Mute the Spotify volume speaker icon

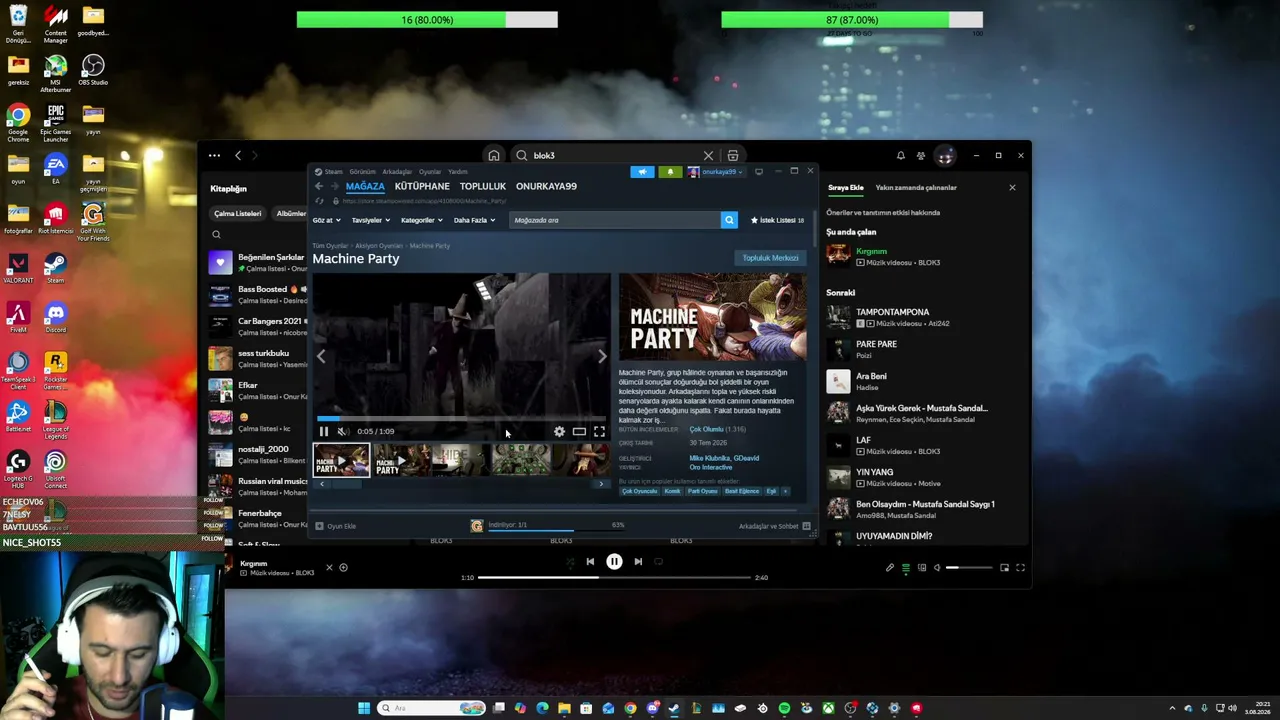(937, 568)
